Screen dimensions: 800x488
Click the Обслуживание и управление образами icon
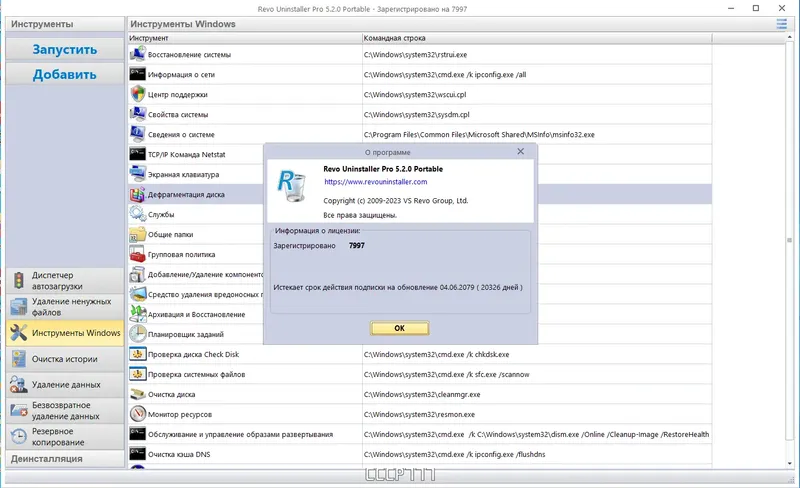[137, 434]
